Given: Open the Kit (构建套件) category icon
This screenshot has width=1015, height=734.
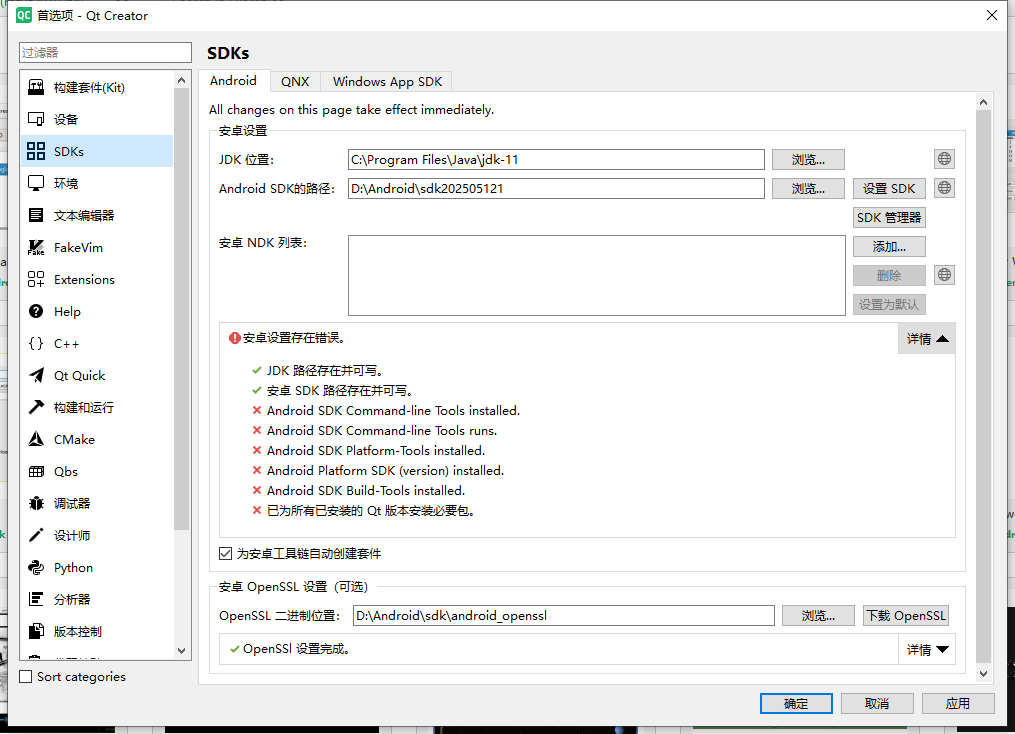Looking at the screenshot, I should (36, 87).
